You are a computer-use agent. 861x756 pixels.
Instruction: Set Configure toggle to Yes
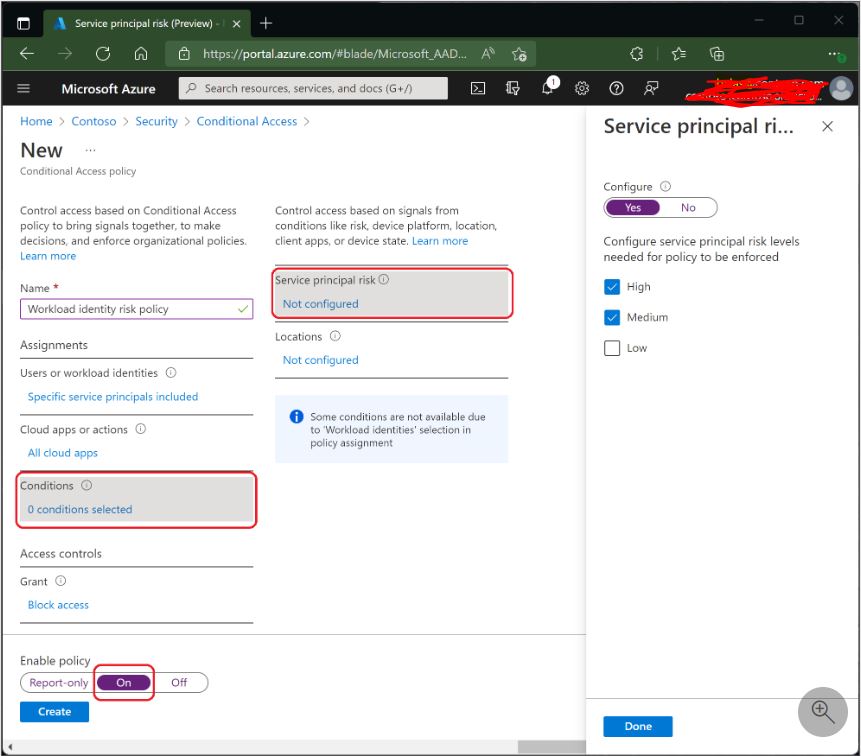coord(633,208)
